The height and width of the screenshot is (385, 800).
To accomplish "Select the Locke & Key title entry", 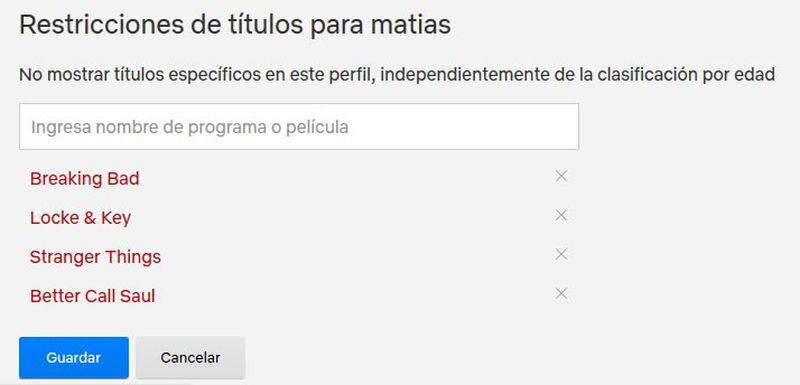I will [81, 218].
